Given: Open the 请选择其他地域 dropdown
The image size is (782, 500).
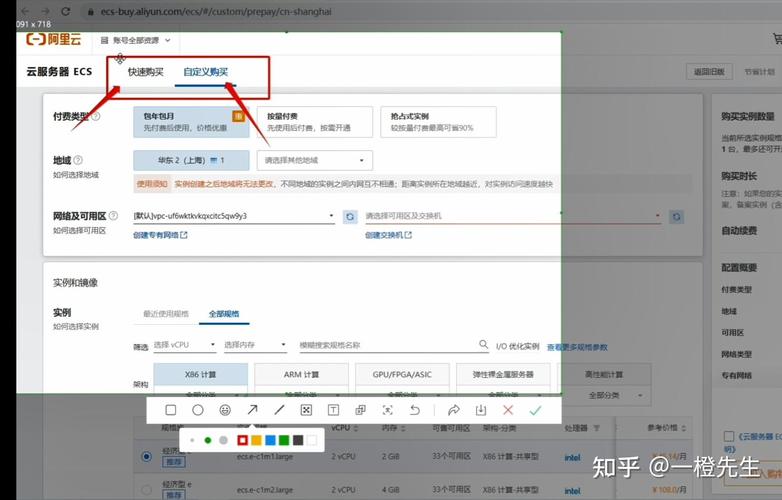Looking at the screenshot, I should [315, 160].
